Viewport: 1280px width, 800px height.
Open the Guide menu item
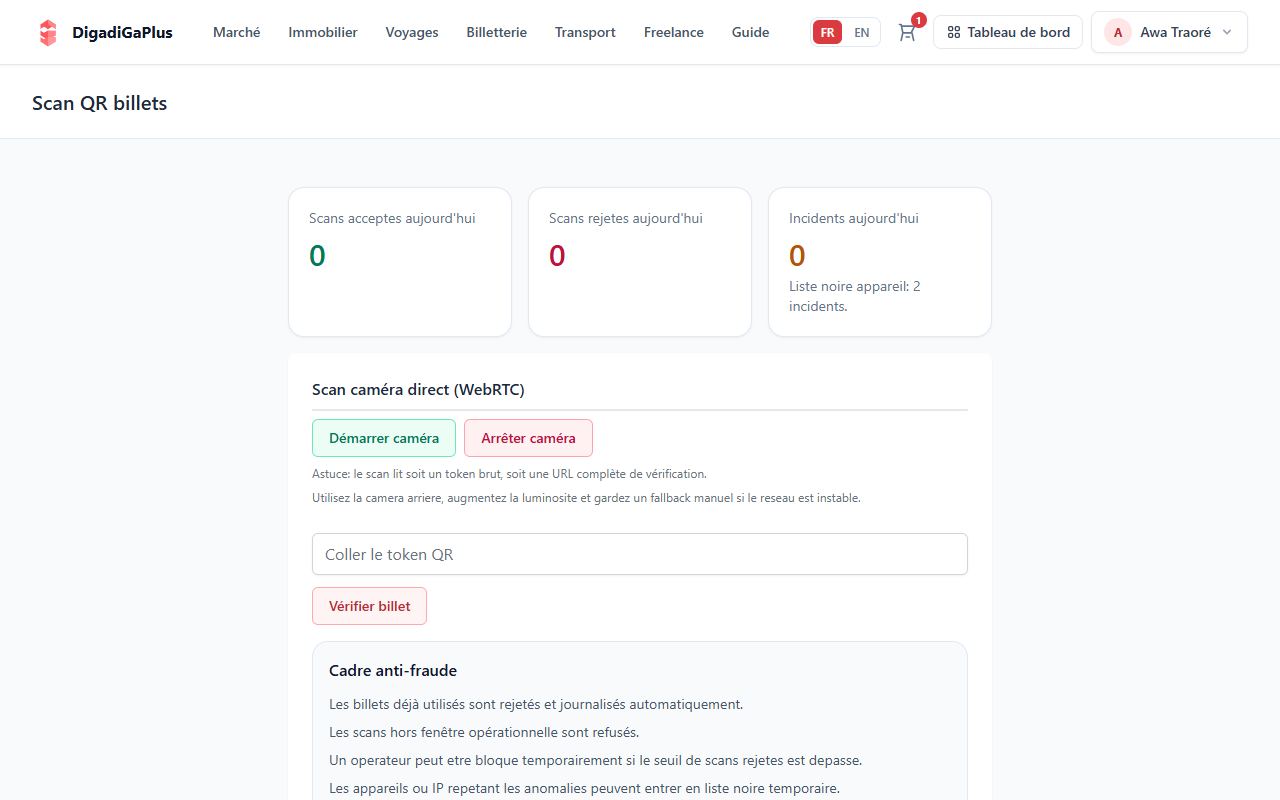(751, 32)
